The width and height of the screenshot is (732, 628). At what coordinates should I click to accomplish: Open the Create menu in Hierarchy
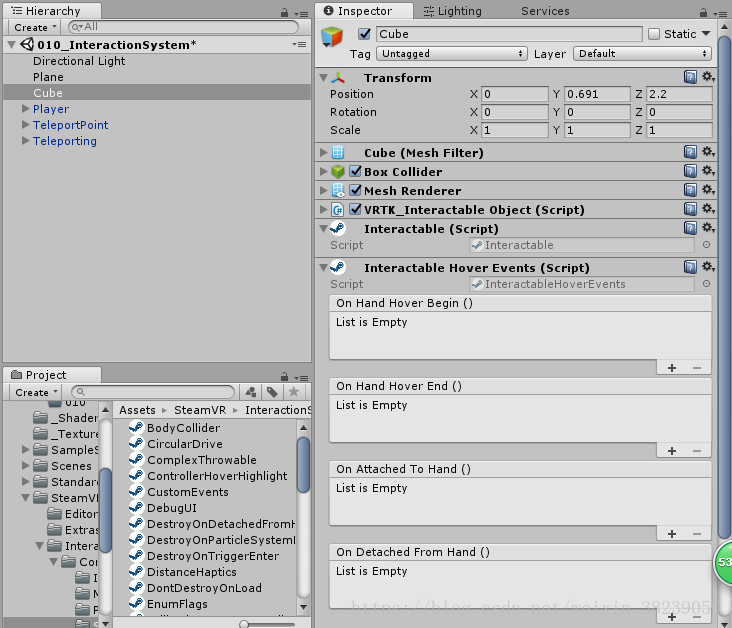point(35,28)
